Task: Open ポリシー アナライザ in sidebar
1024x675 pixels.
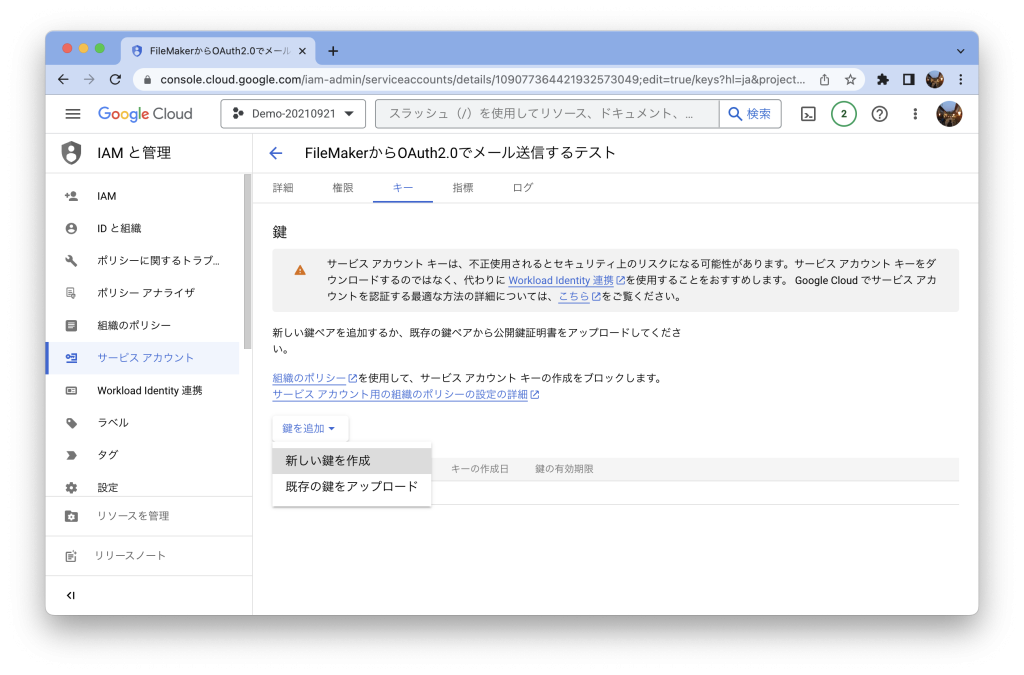Action: coord(144,293)
